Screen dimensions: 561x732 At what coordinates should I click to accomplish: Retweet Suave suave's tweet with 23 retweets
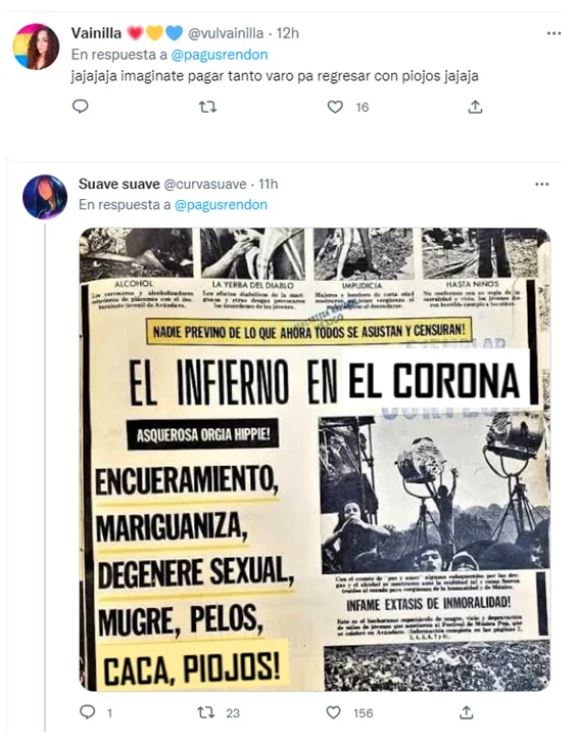point(205,712)
